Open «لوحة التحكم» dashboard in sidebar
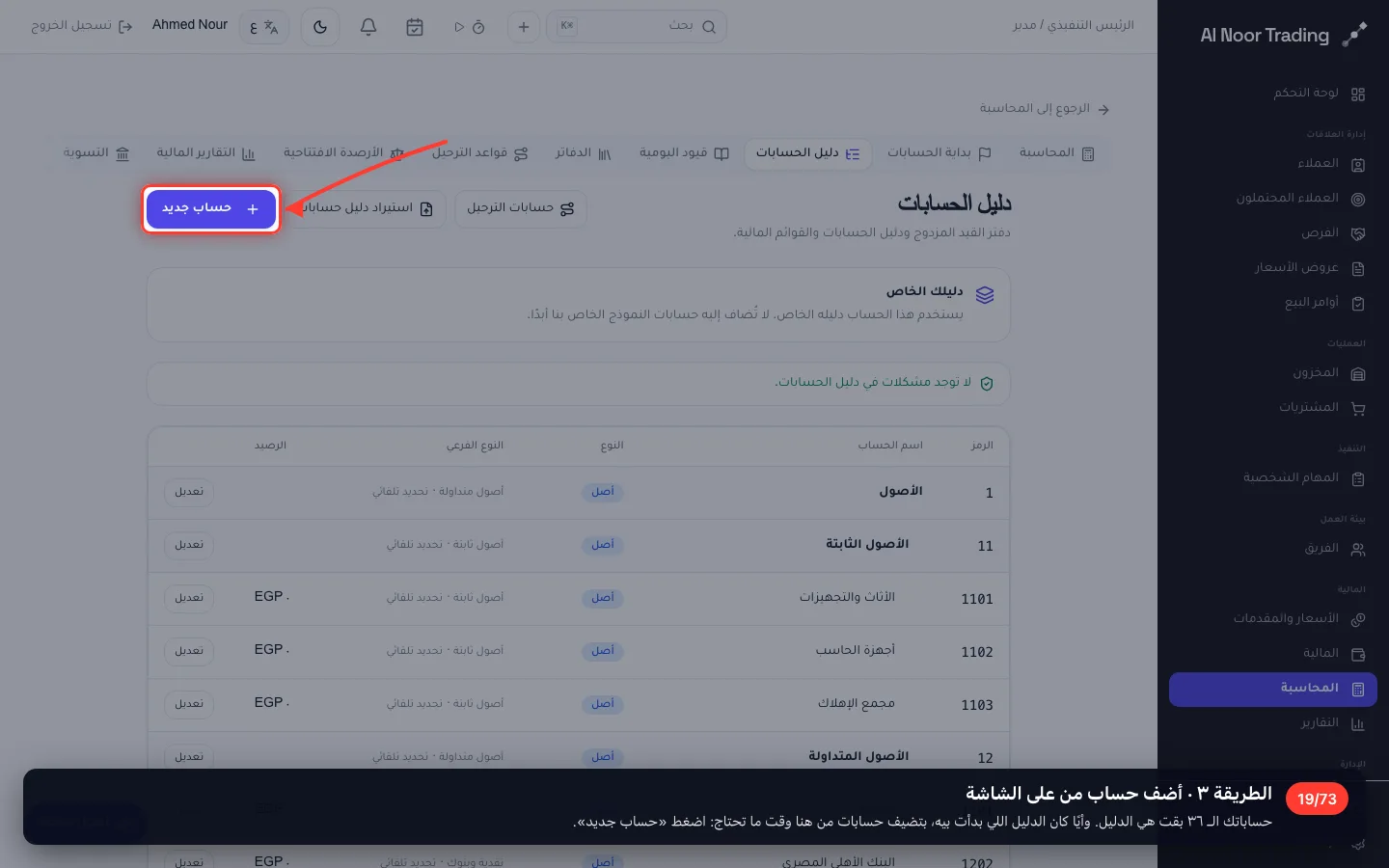Viewport: 1389px width, 868px height. tap(1273, 94)
